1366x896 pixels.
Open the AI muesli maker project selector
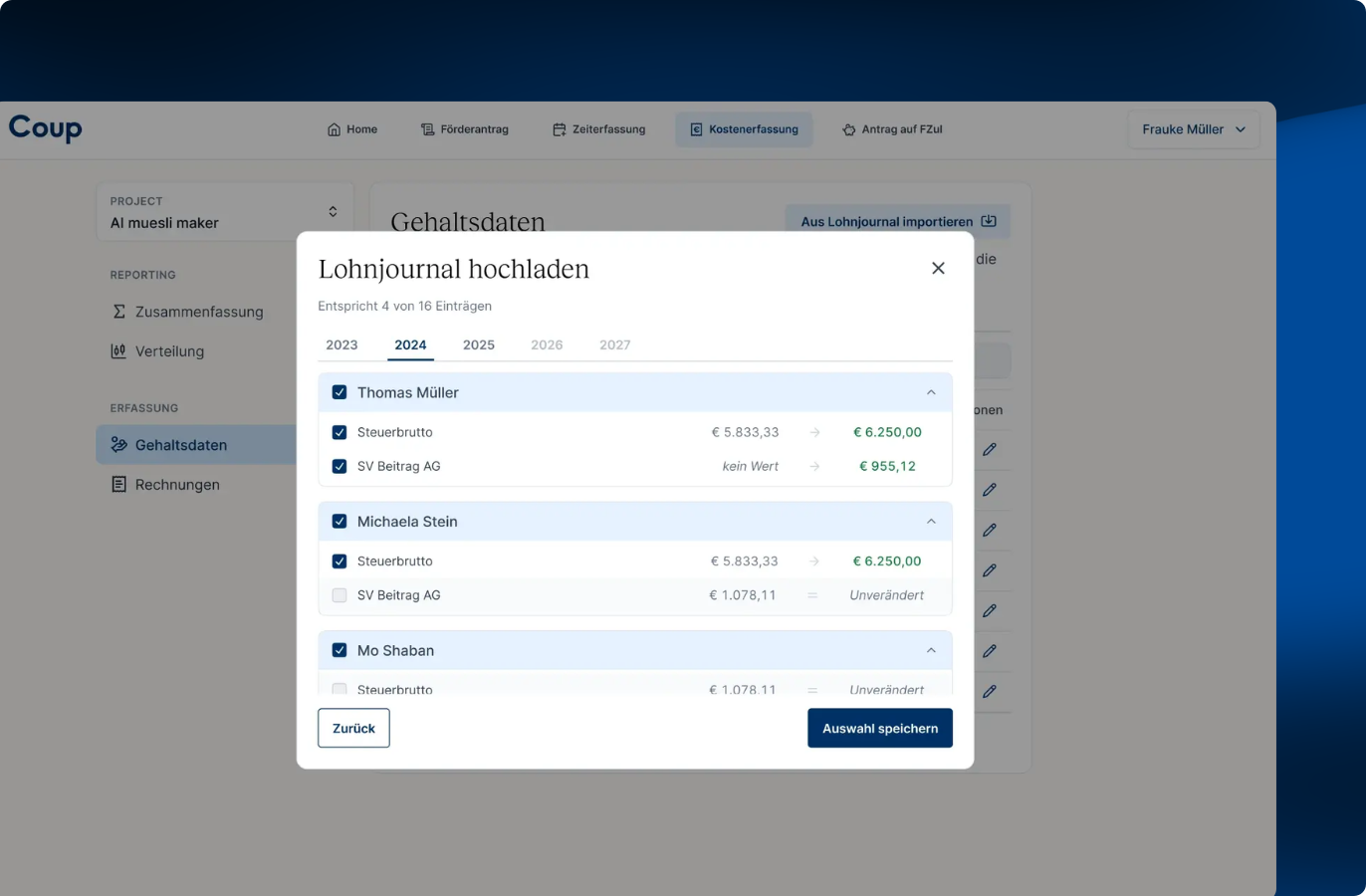224,212
